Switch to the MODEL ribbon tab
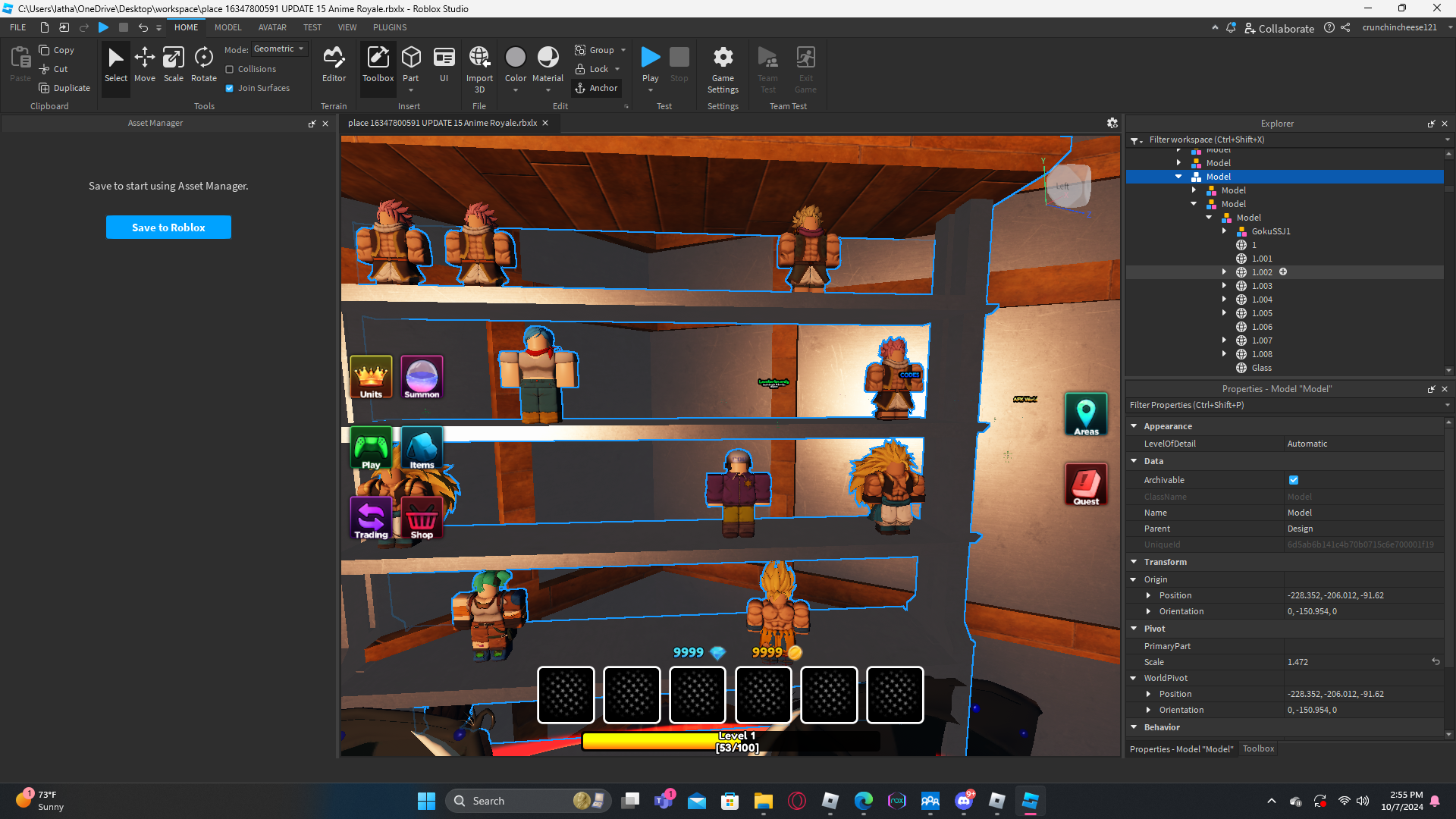The width and height of the screenshot is (1456, 819). click(x=227, y=27)
